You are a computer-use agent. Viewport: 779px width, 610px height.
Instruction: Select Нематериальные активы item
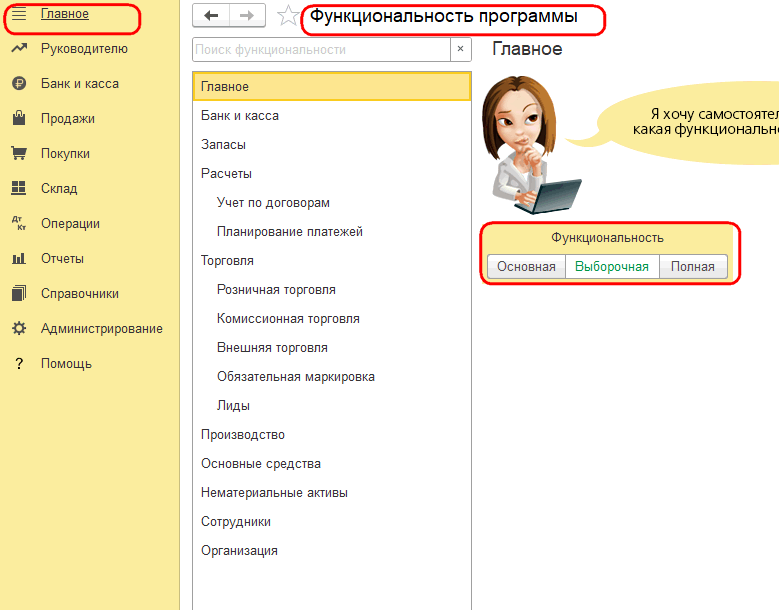[x=331, y=493]
